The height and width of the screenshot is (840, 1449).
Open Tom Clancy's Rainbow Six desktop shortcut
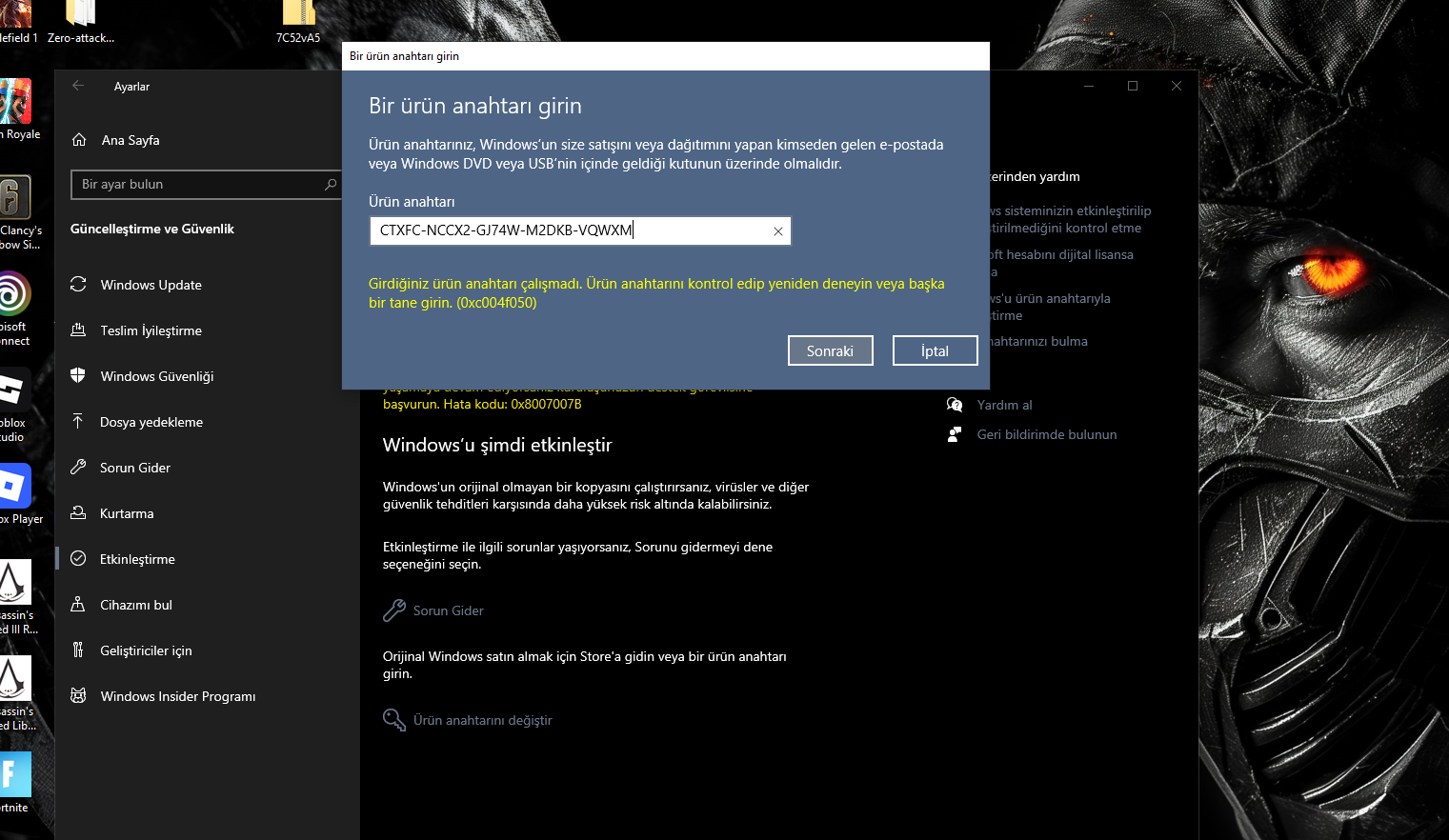(x=19, y=213)
